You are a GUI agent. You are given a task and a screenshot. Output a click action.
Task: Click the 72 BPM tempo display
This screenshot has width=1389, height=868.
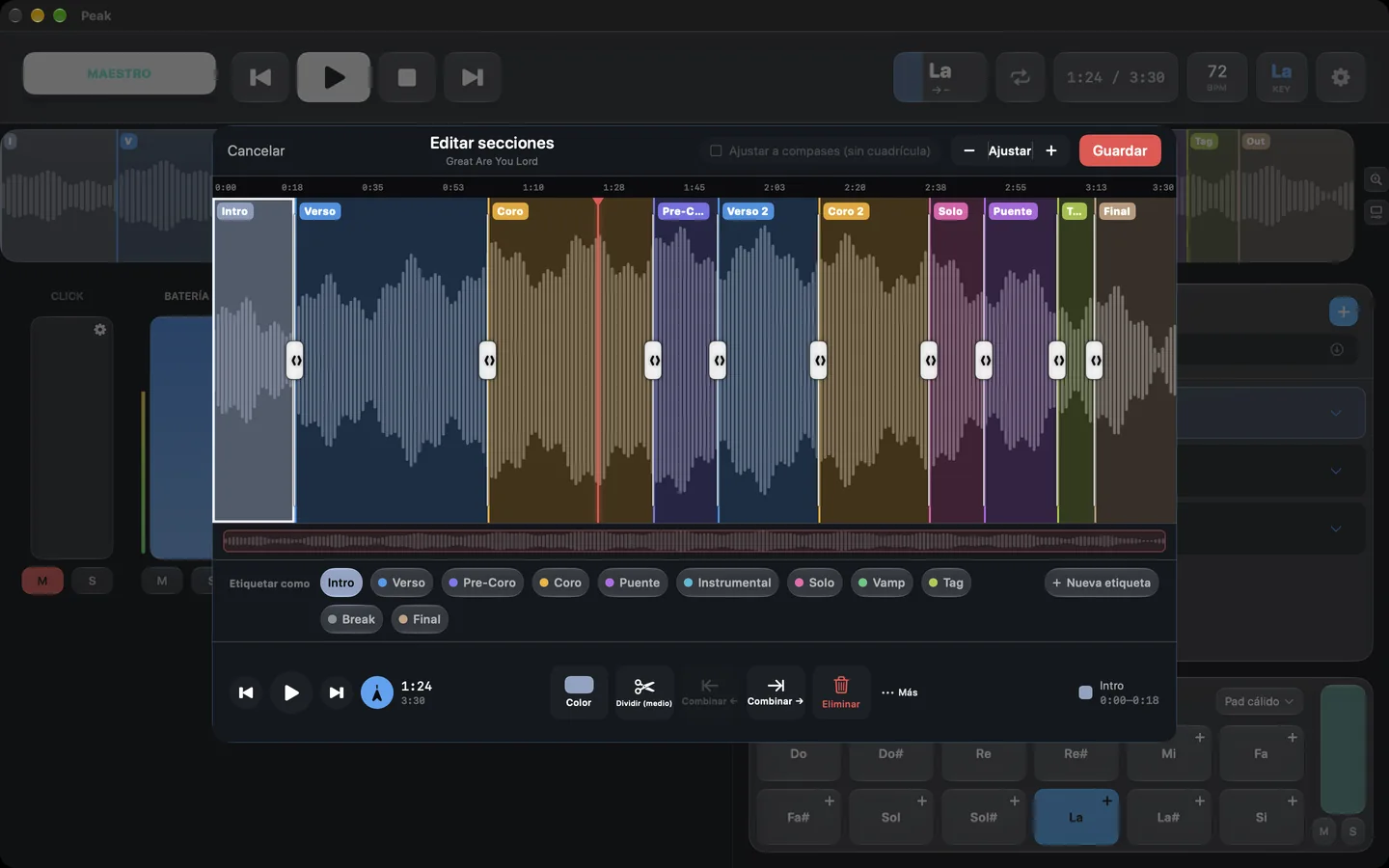point(1217,77)
